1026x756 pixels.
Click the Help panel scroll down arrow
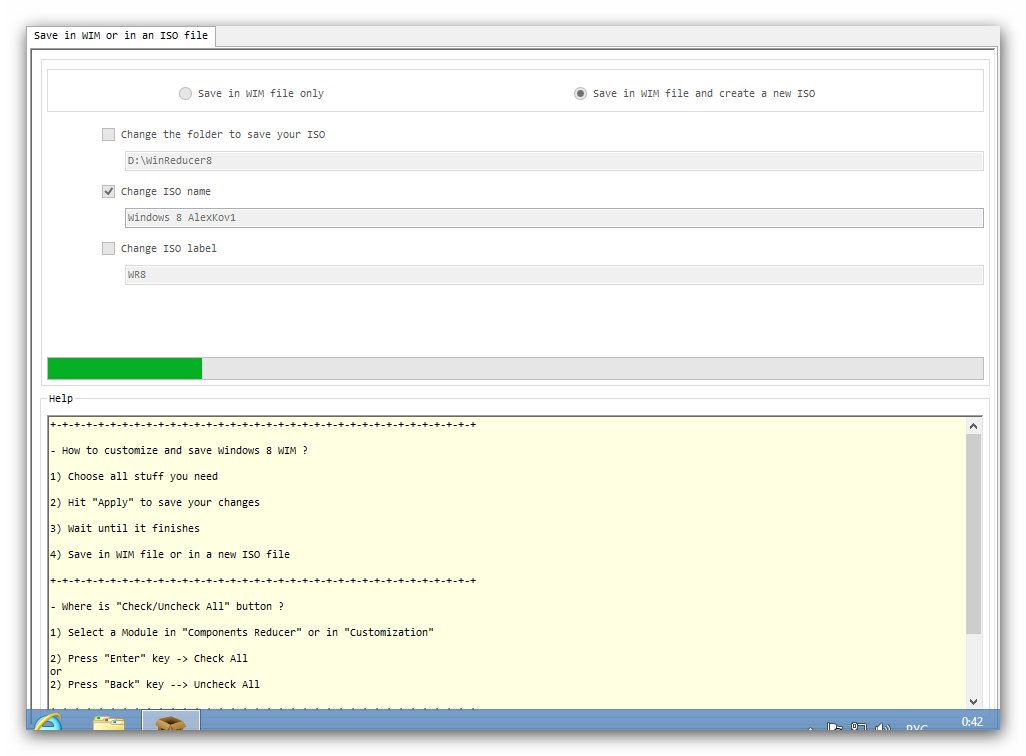[x=973, y=701]
